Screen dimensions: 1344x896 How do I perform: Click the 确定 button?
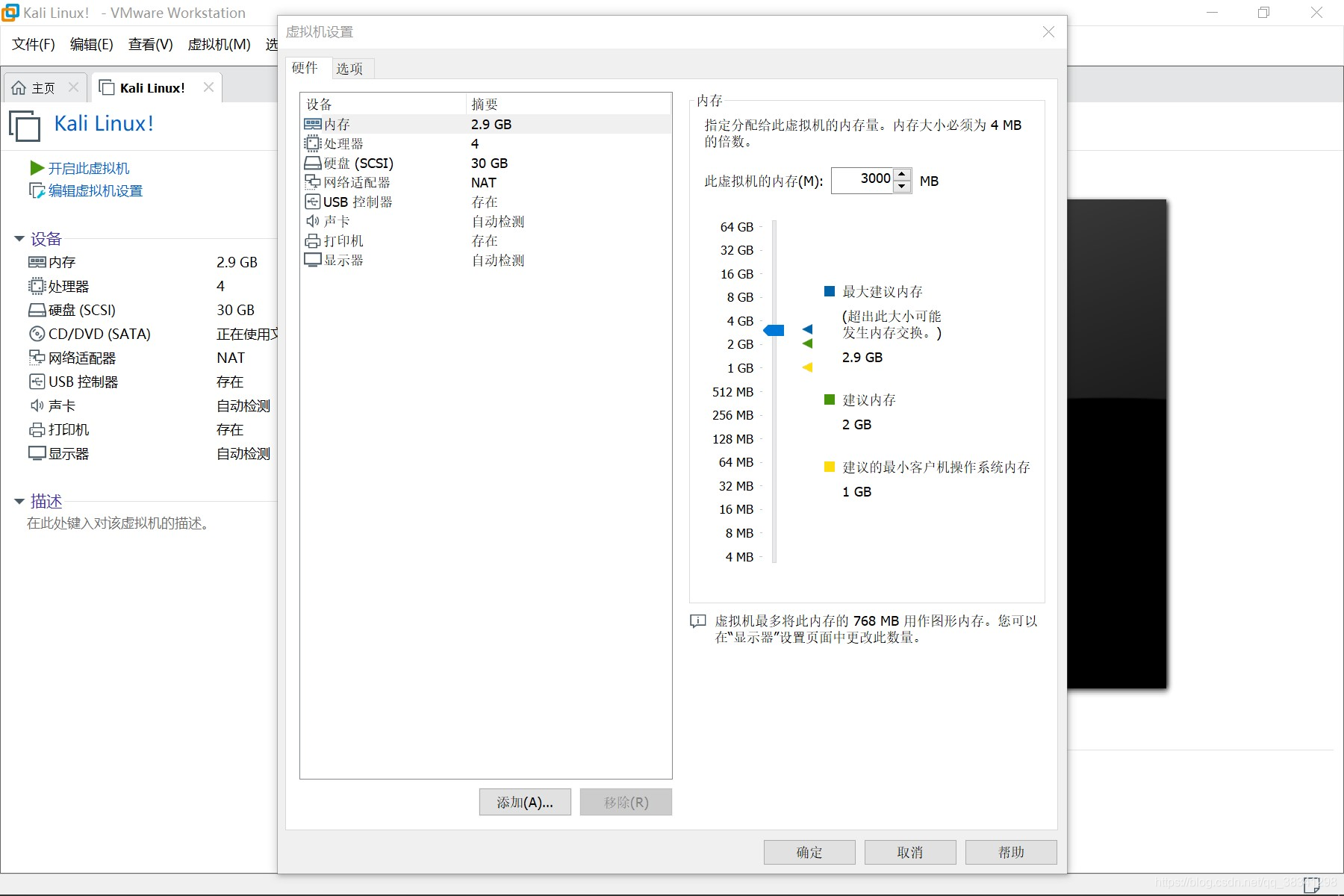click(809, 852)
